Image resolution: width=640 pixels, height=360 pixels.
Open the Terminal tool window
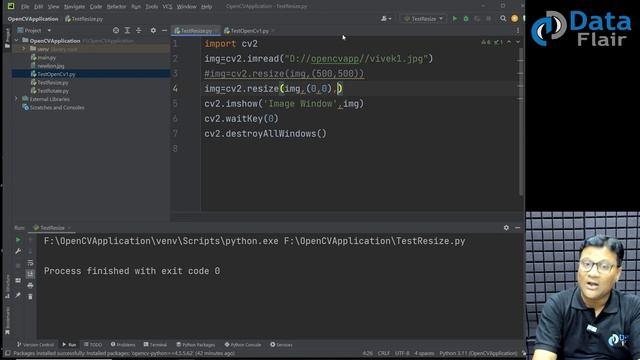tap(155, 345)
